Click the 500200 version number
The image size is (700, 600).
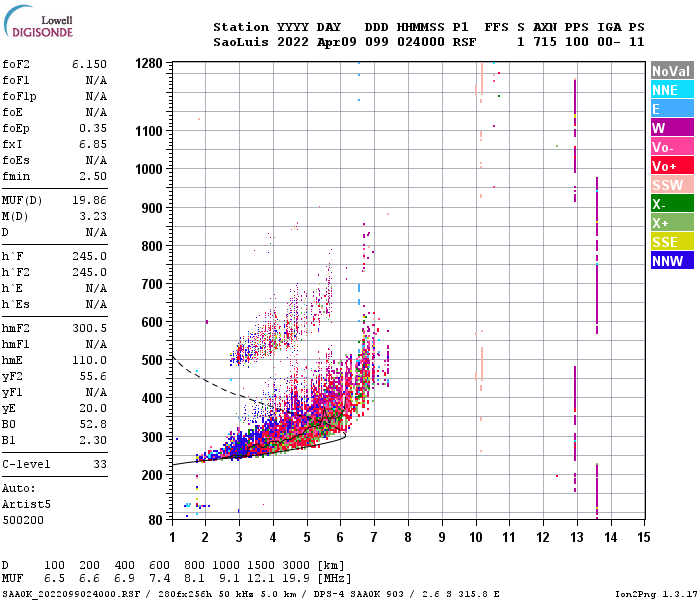click(23, 521)
